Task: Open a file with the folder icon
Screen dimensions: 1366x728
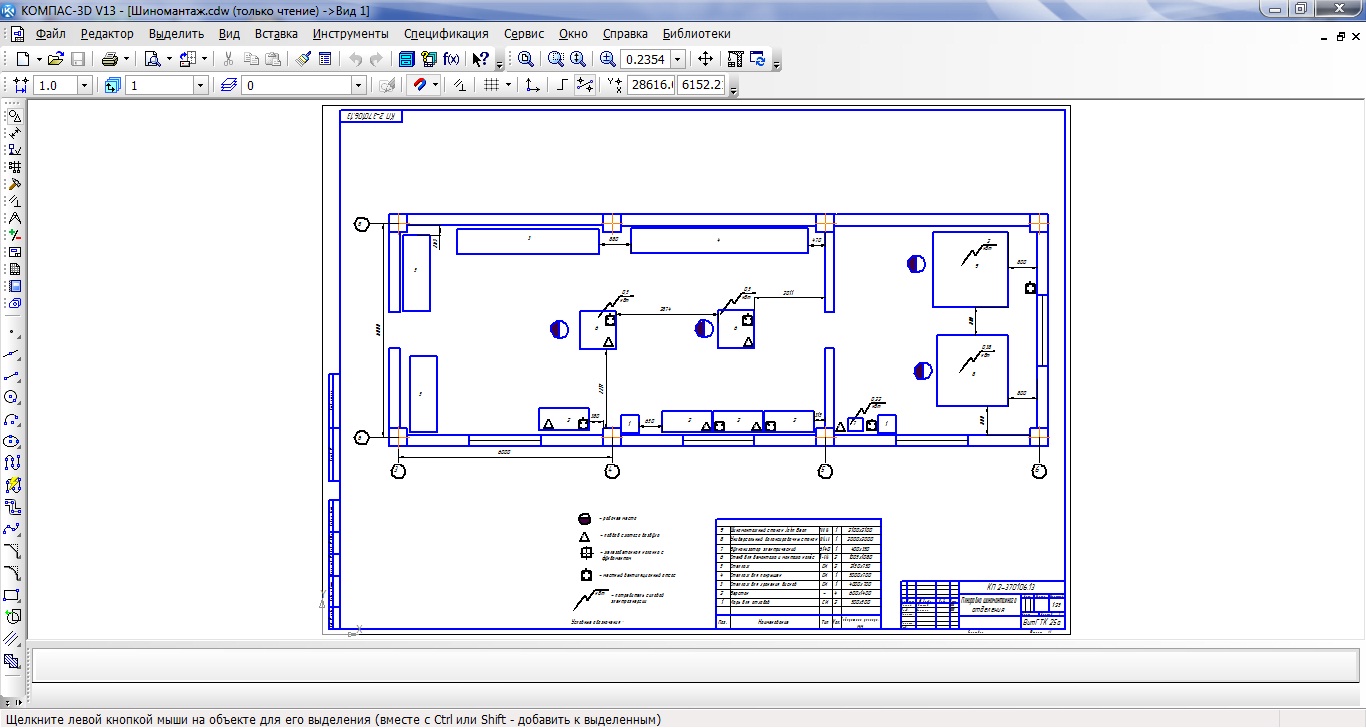Action: 56,59
